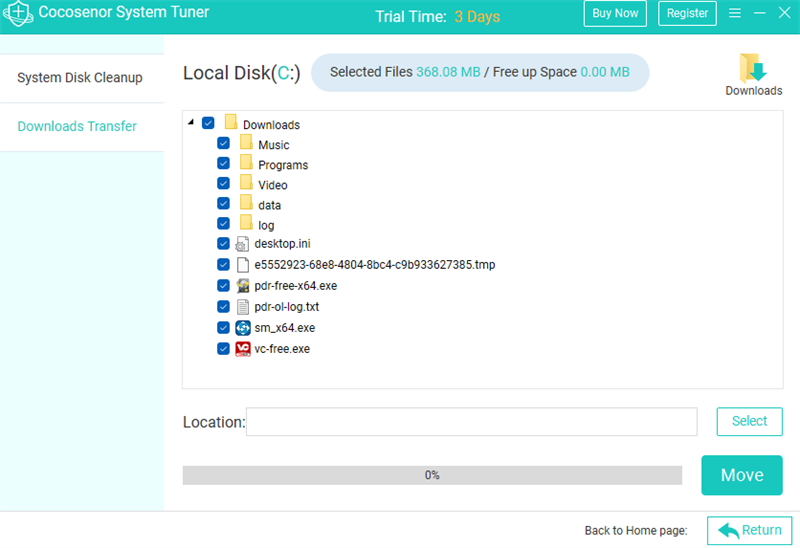Click the Location input field

(x=471, y=421)
